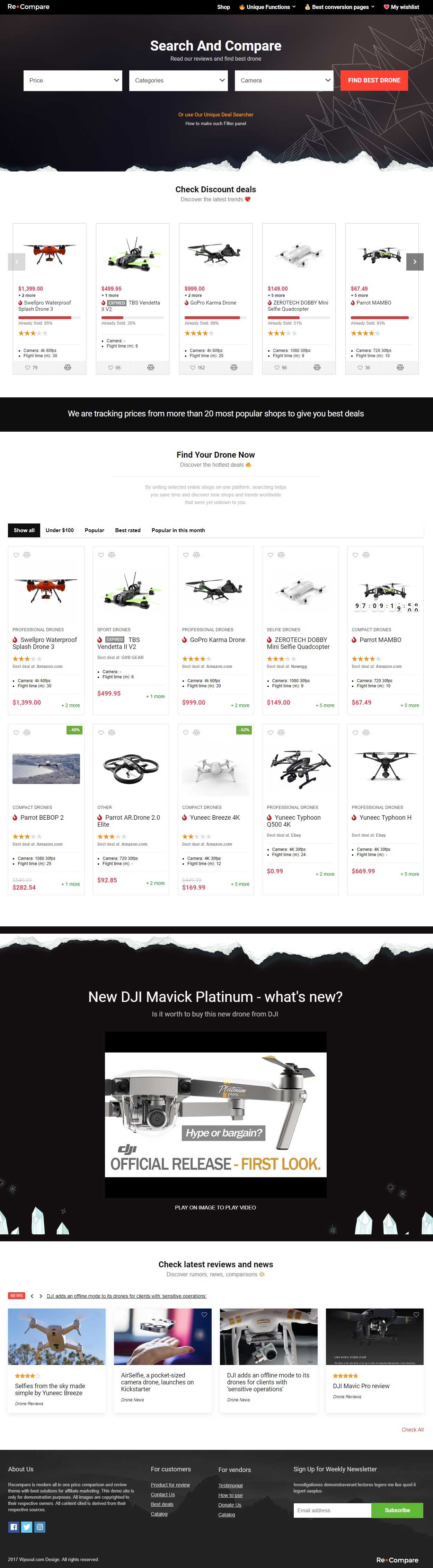
Task: Click the newsletter Email address field
Action: [333, 1510]
